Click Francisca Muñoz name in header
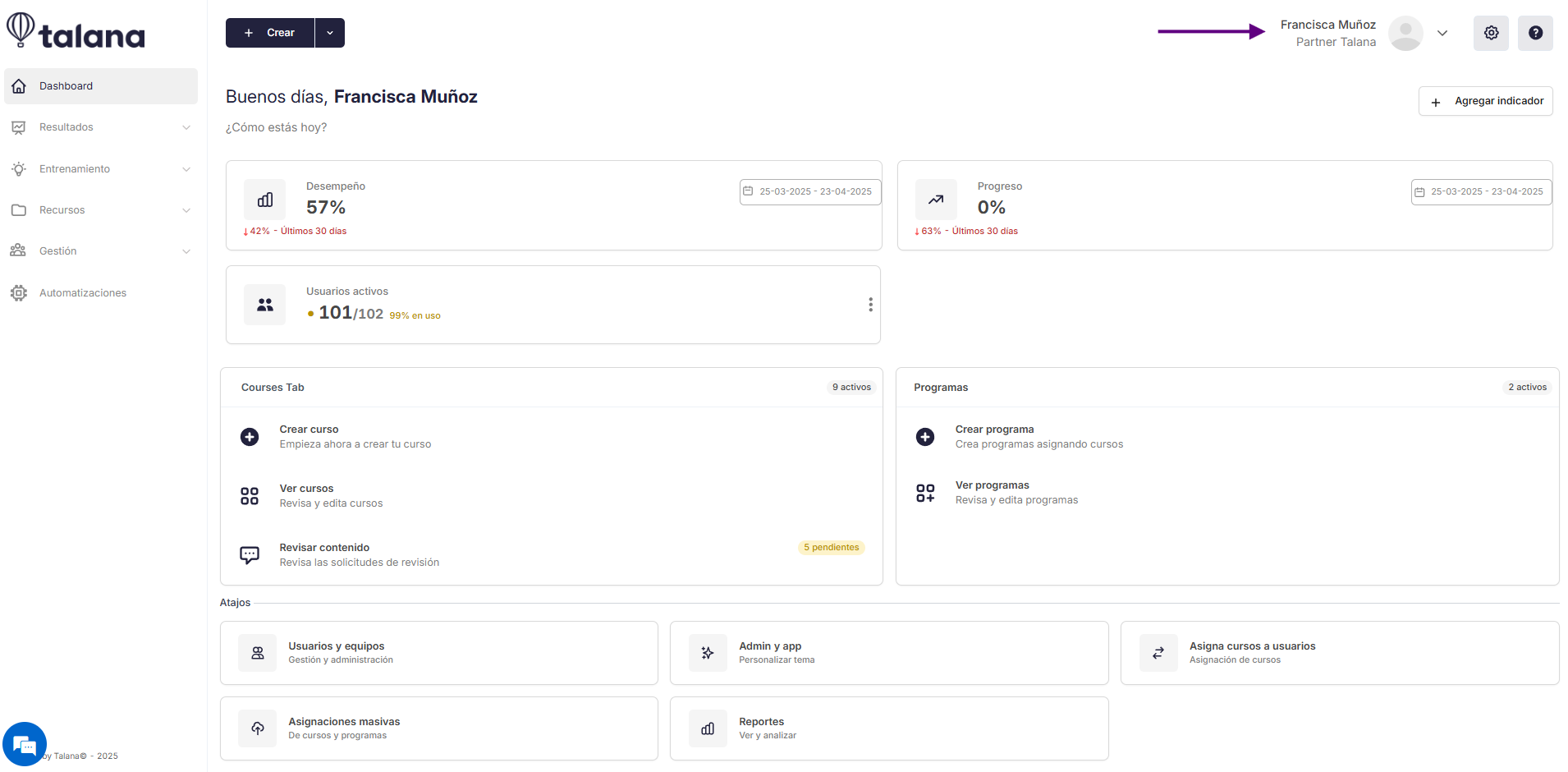This screenshot has width=1568, height=772. pyautogui.click(x=1328, y=25)
